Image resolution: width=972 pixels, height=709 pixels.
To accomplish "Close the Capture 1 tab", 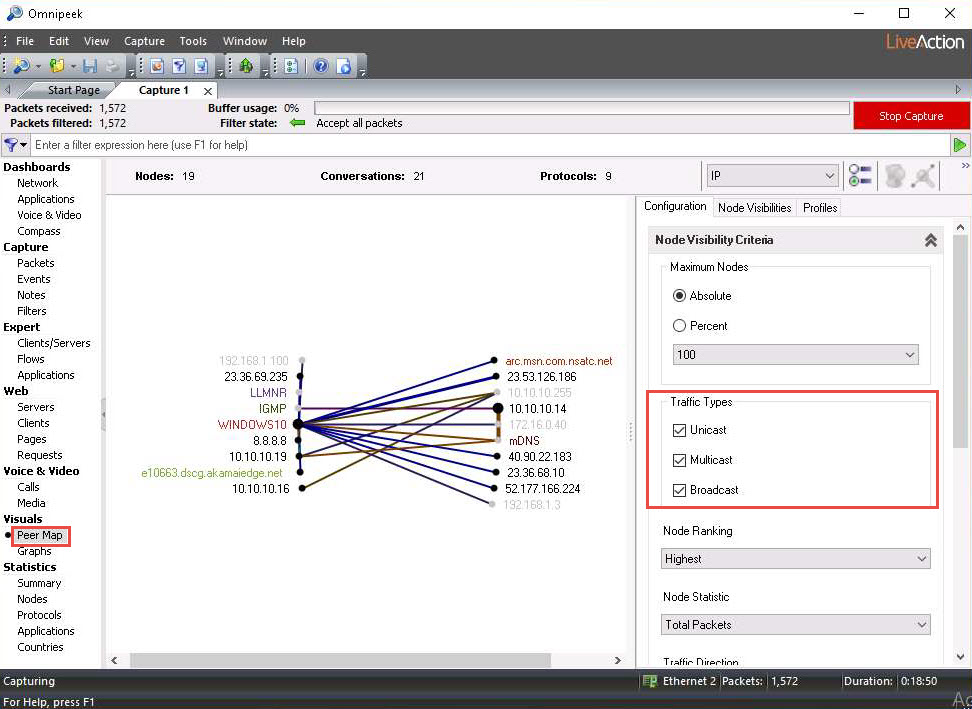I will (x=208, y=91).
